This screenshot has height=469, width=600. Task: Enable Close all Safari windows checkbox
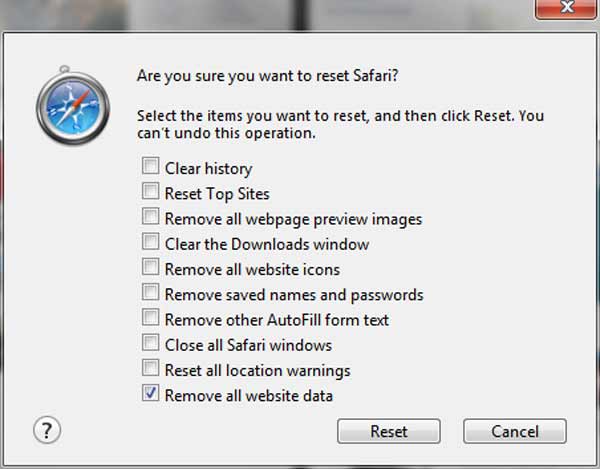(150, 342)
